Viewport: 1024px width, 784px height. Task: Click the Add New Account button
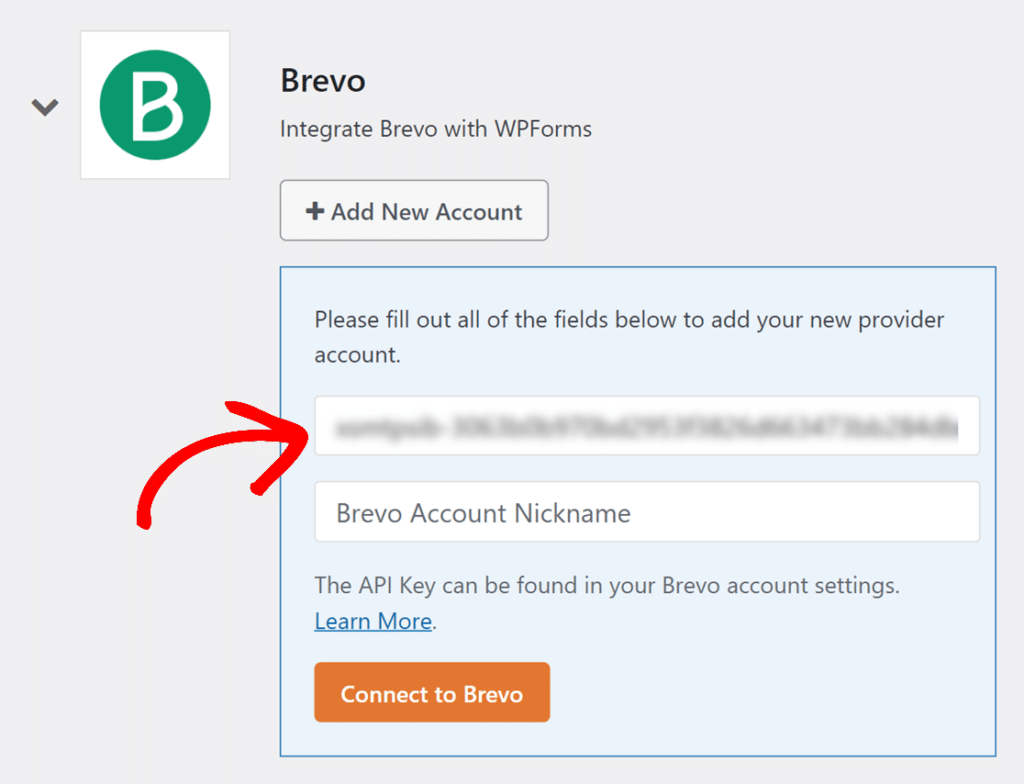click(x=413, y=211)
